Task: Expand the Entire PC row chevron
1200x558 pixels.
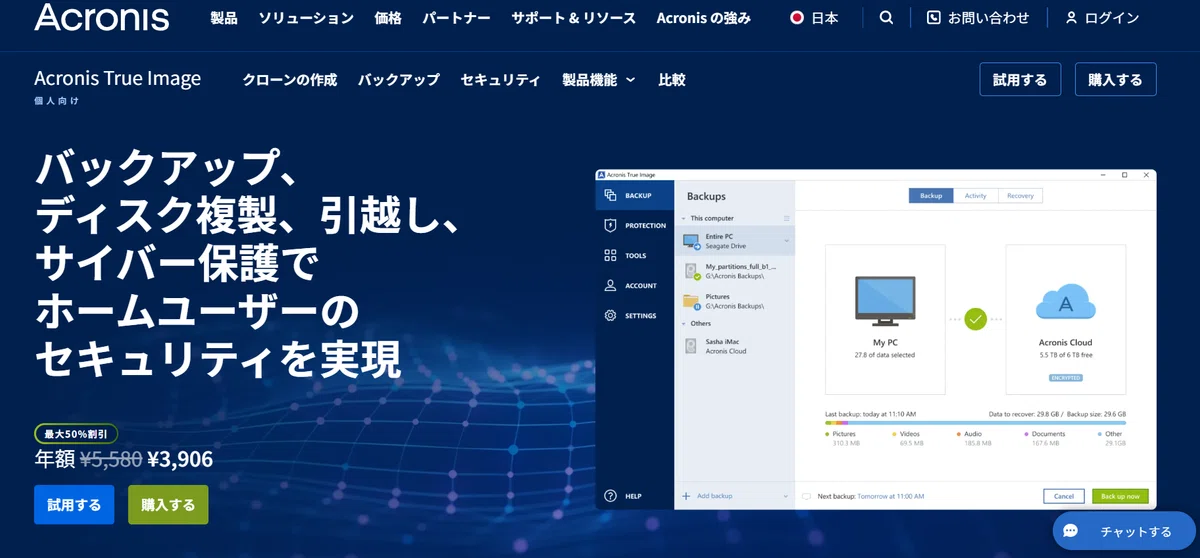Action: (787, 240)
